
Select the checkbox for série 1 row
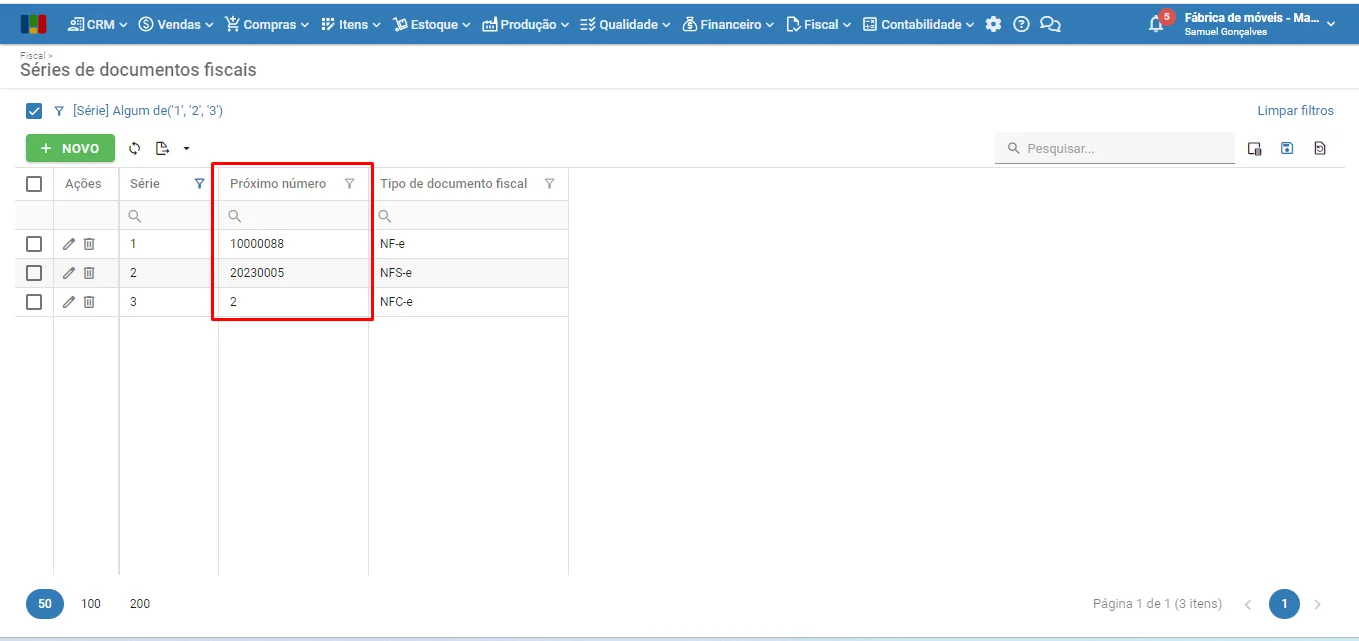point(34,244)
